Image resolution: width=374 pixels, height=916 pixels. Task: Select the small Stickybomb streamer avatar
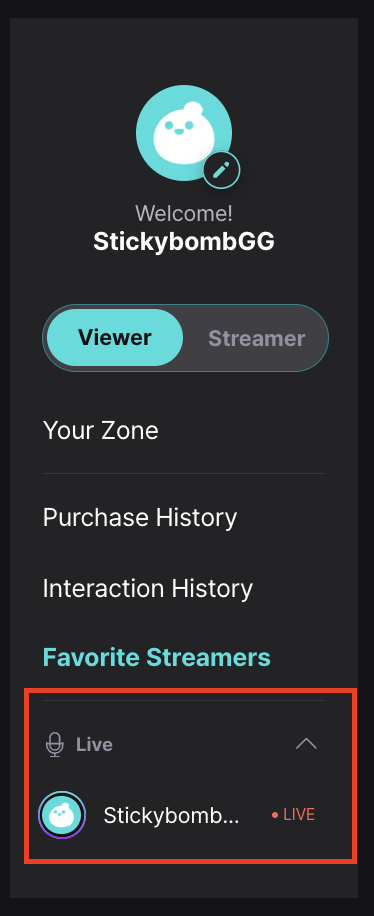[62, 815]
